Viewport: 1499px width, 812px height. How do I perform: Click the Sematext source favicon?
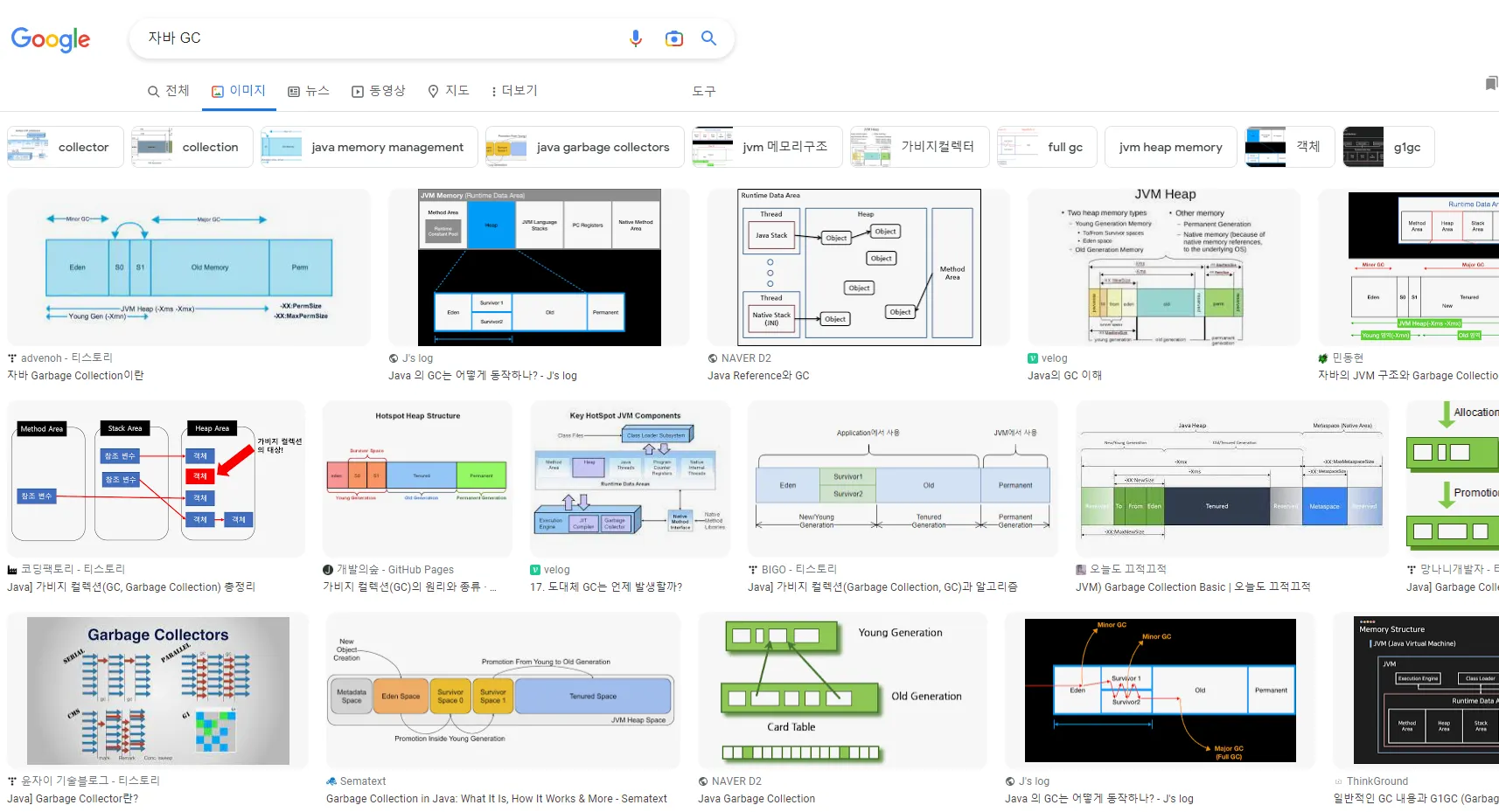pyautogui.click(x=331, y=781)
